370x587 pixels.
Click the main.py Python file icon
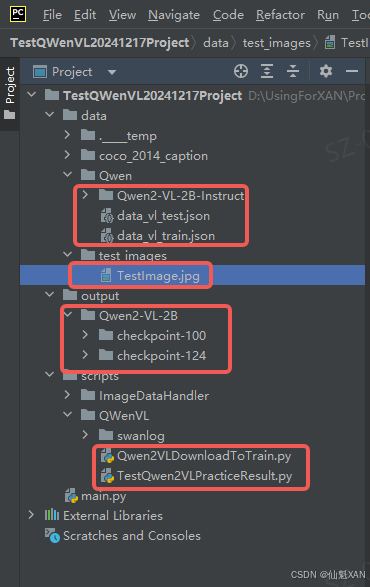tap(72, 496)
